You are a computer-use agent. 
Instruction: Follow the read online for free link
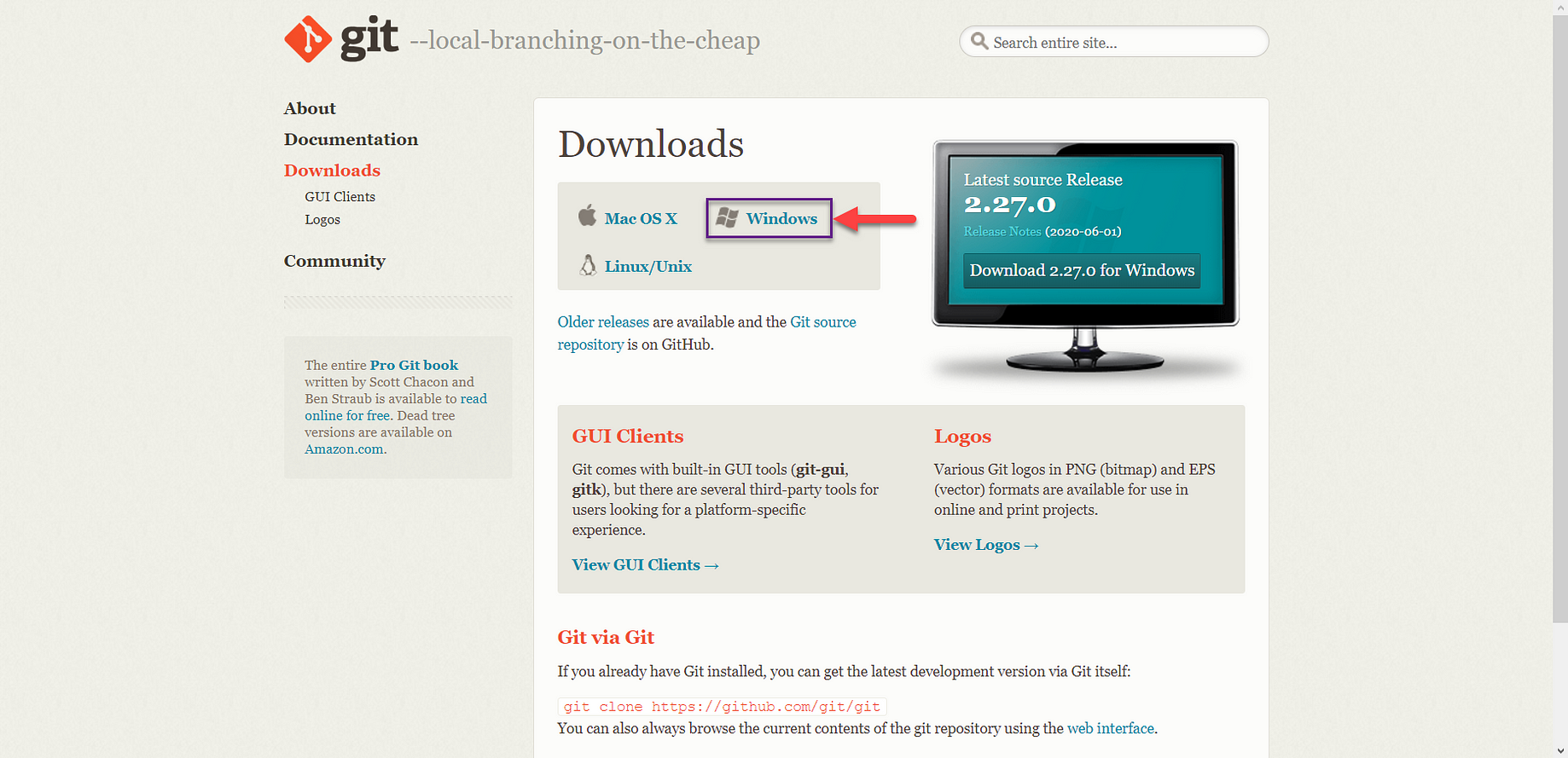point(396,408)
